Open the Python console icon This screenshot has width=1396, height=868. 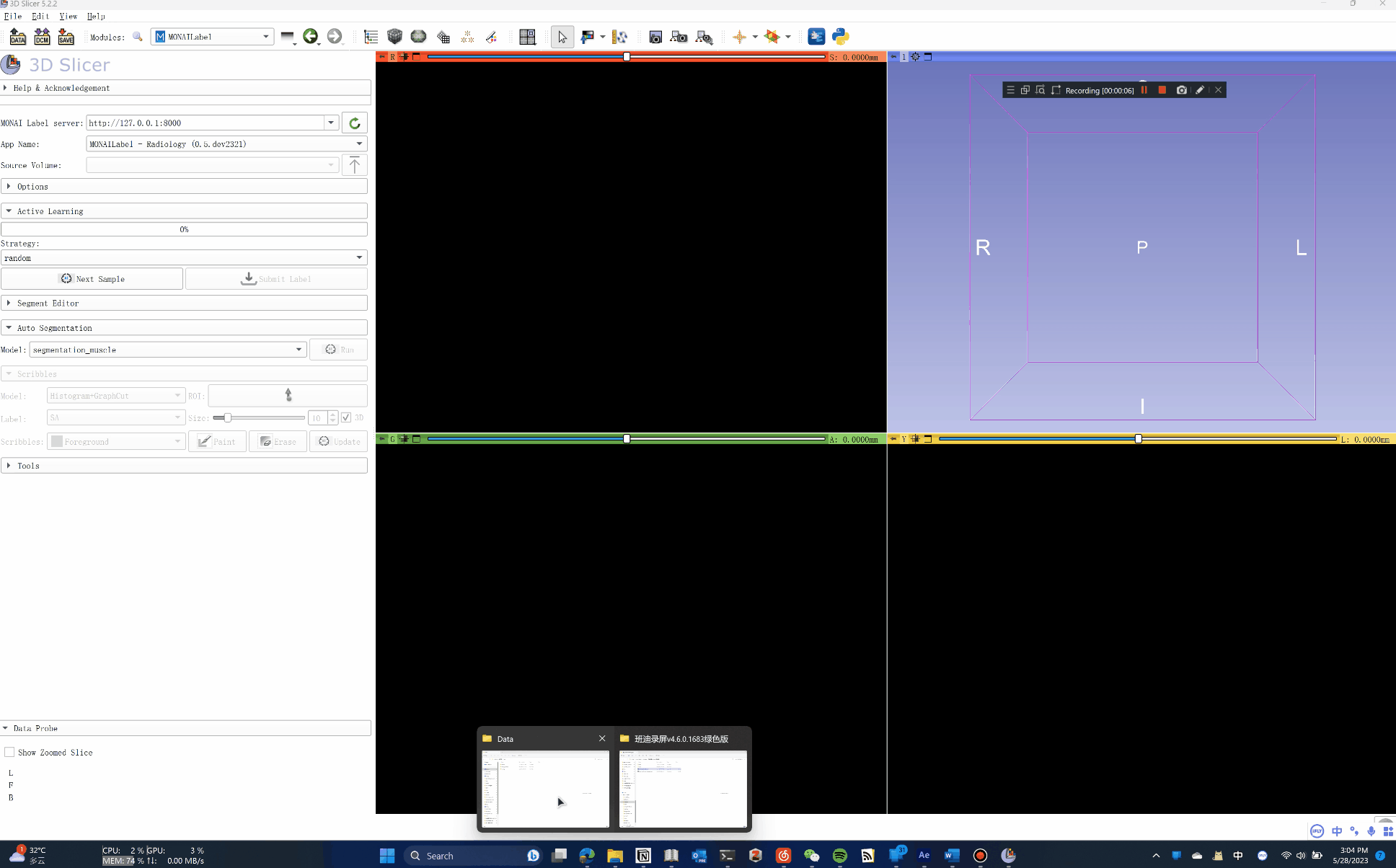coord(840,37)
